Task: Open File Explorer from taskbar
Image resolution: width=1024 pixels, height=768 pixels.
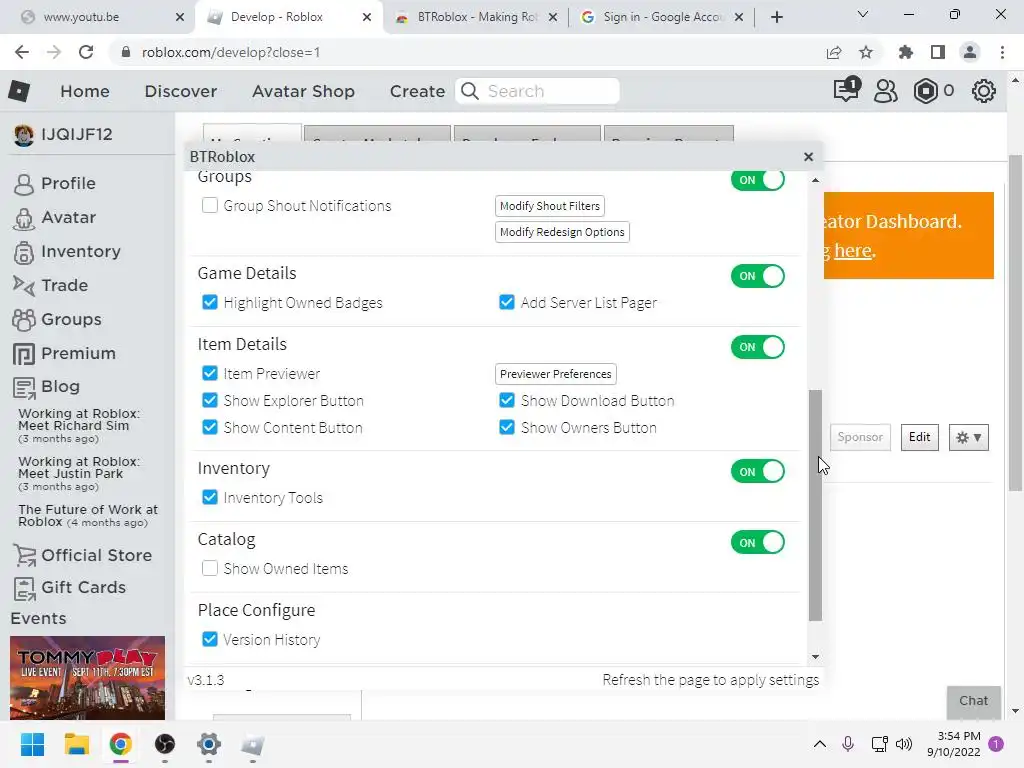Action: coord(76,744)
